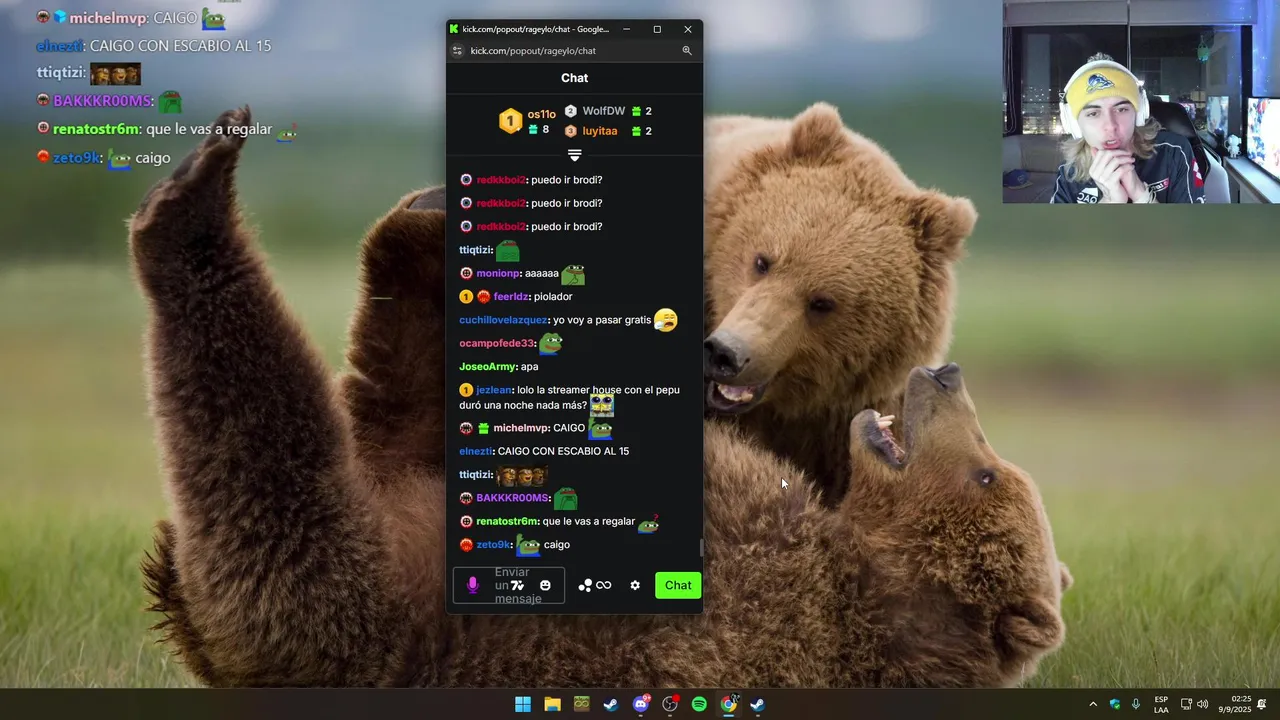The width and height of the screenshot is (1280, 720).
Task: Open the Minecraft taskbar icon
Action: (x=582, y=704)
